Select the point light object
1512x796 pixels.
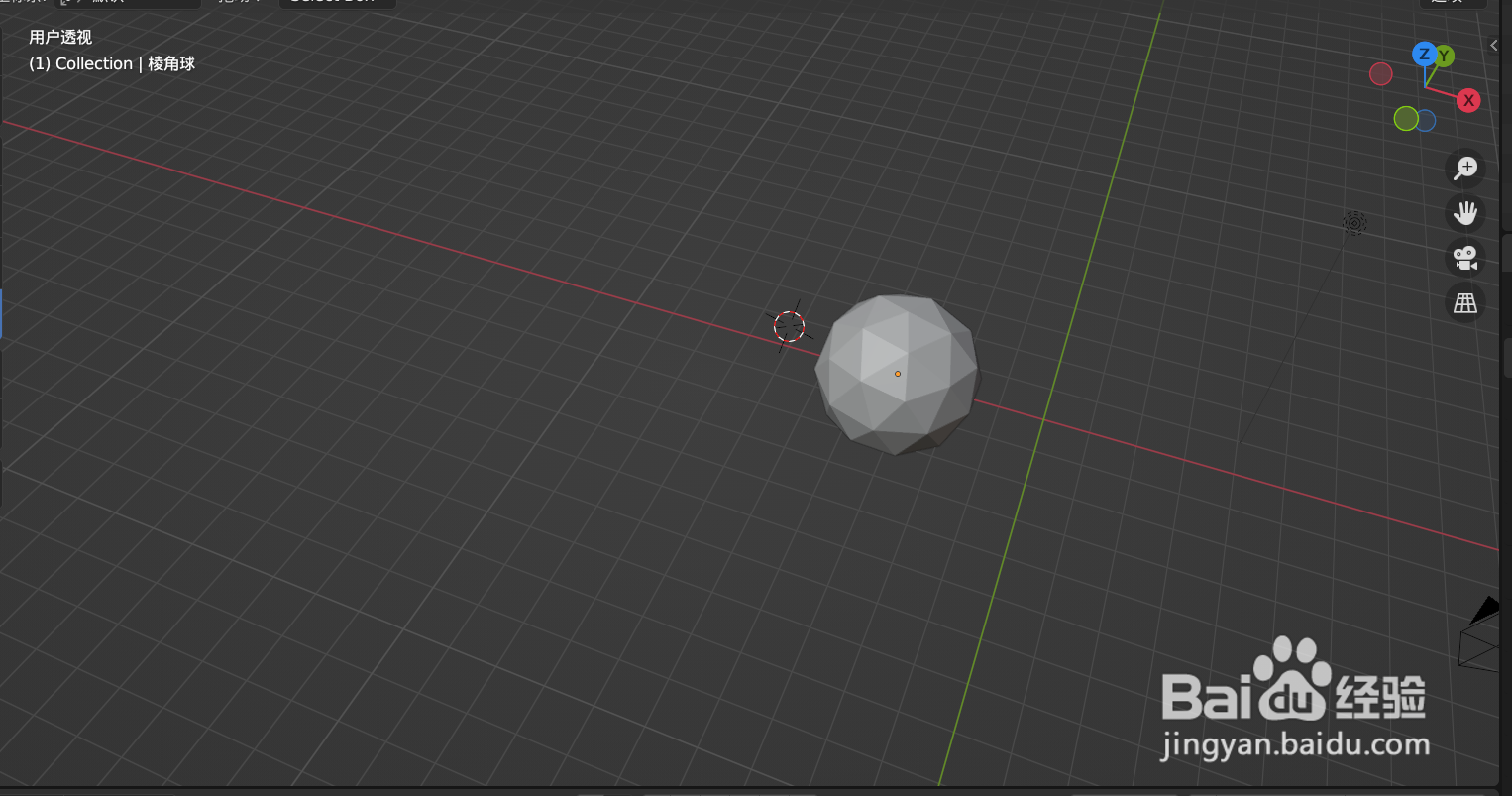(x=1354, y=223)
